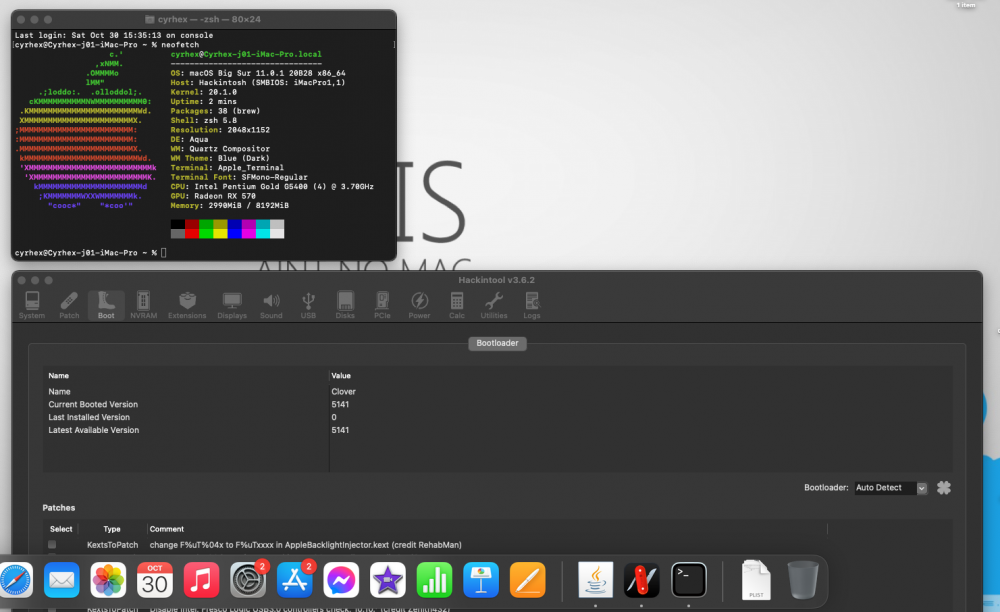Viewport: 1000px width, 612px height.
Task: Select the Latest Available Version row
Action: pos(497,430)
